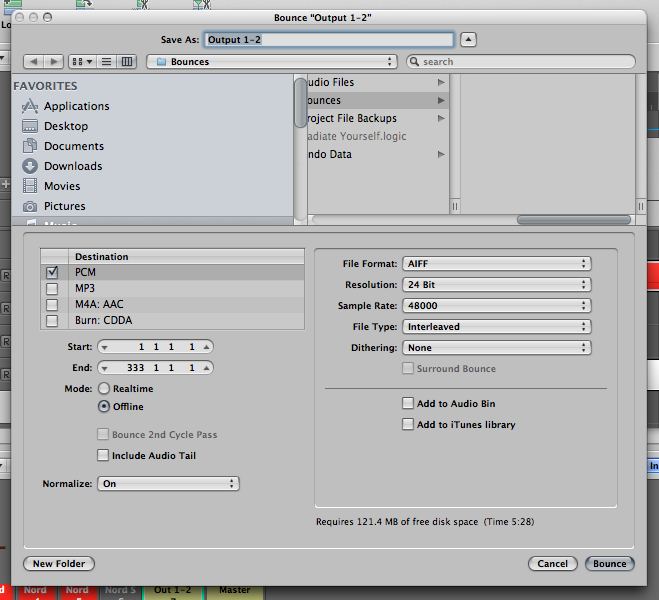This screenshot has width=659, height=600.
Task: Select Desktop in Favorites sidebar
Action: tap(65, 126)
